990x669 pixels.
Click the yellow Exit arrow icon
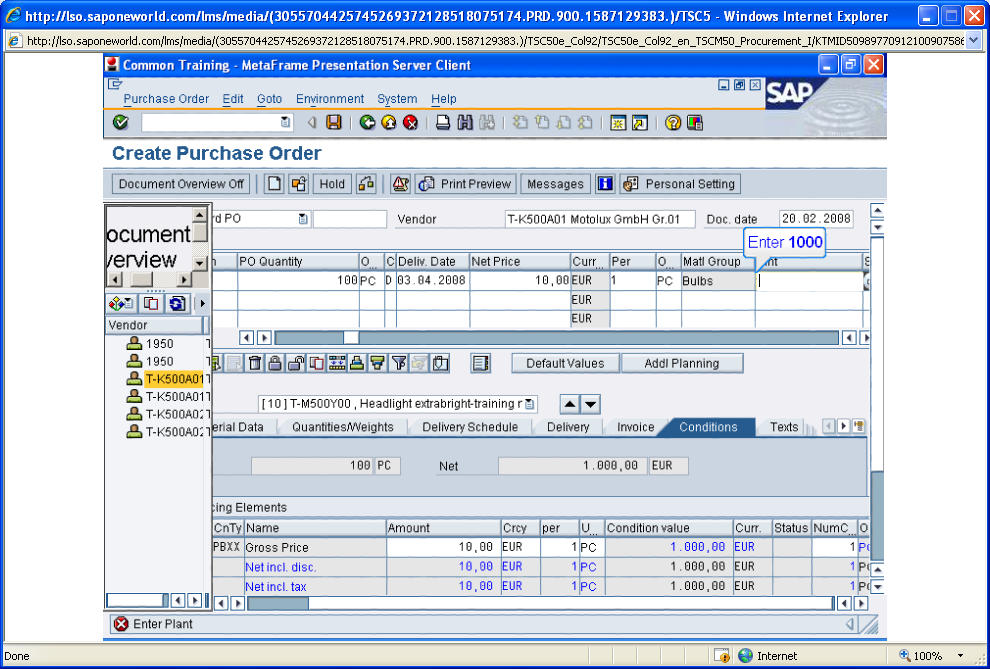389,122
